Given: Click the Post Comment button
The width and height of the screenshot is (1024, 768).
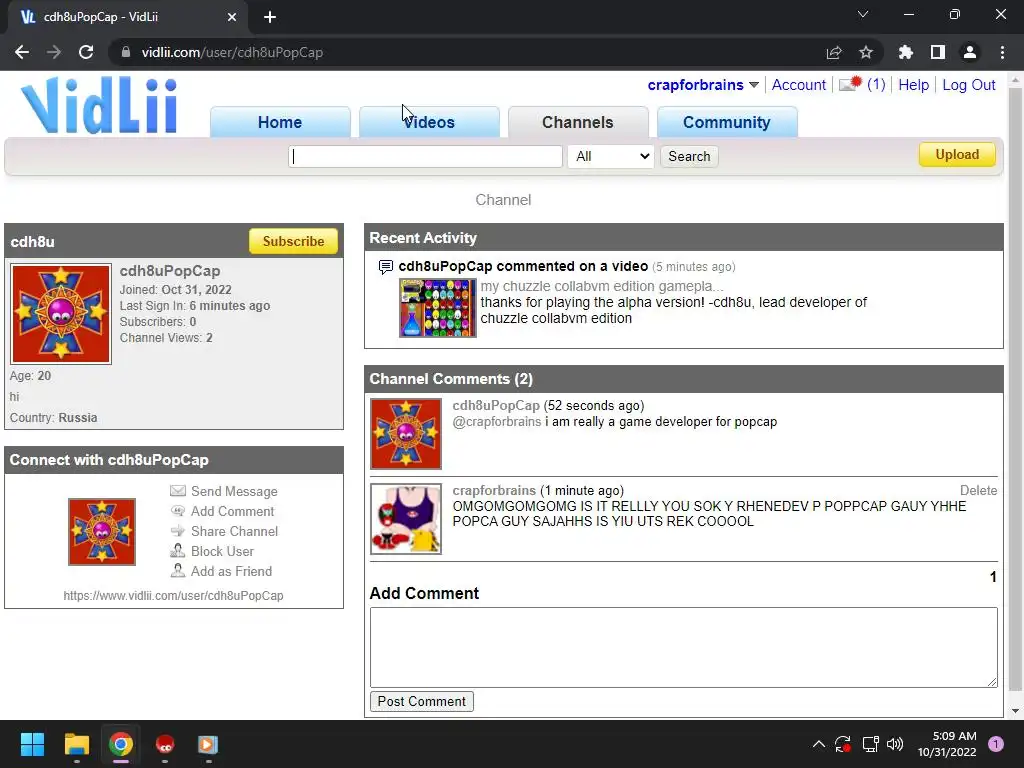Looking at the screenshot, I should tap(421, 701).
